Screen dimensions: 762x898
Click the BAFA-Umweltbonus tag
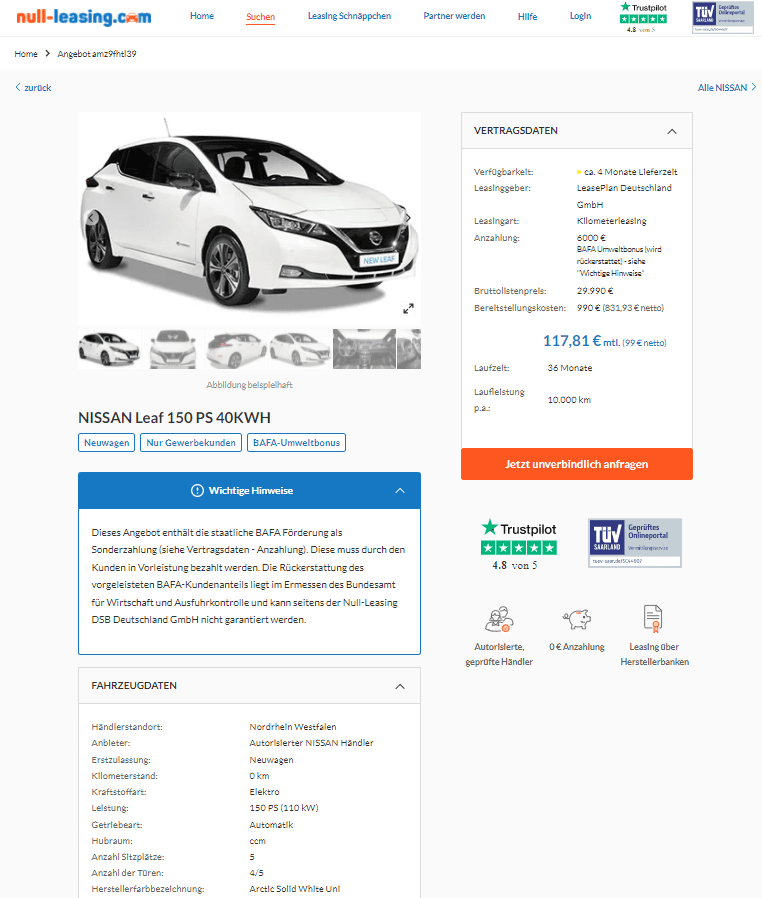click(297, 443)
